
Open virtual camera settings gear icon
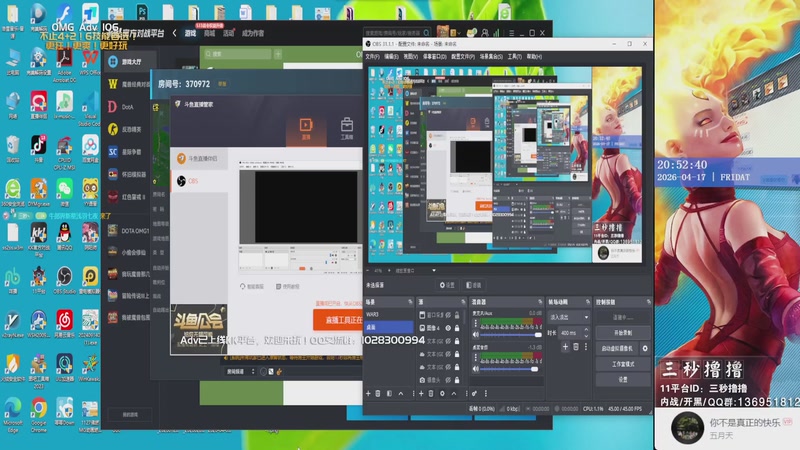point(645,348)
